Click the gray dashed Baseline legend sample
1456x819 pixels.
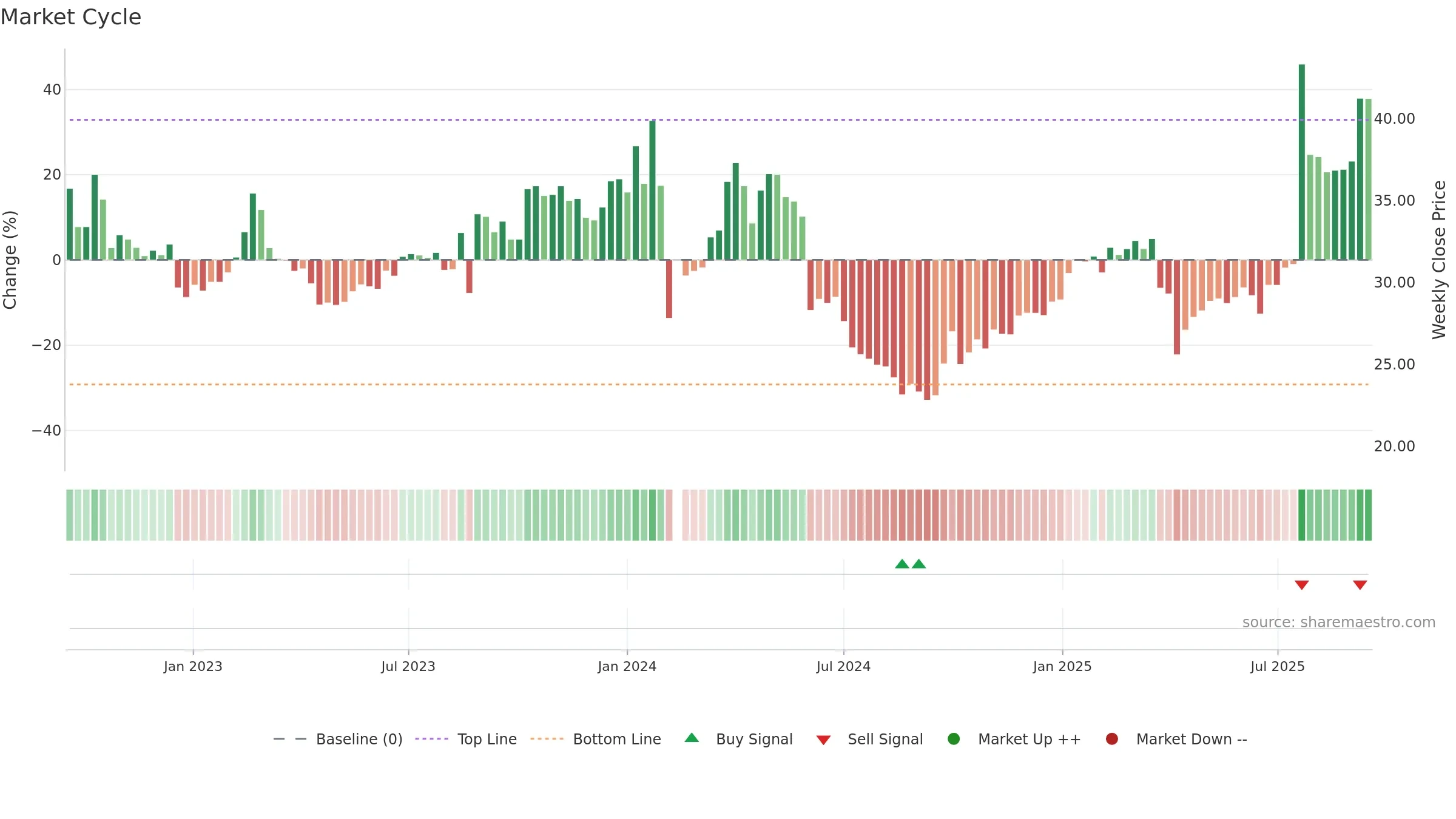(290, 739)
